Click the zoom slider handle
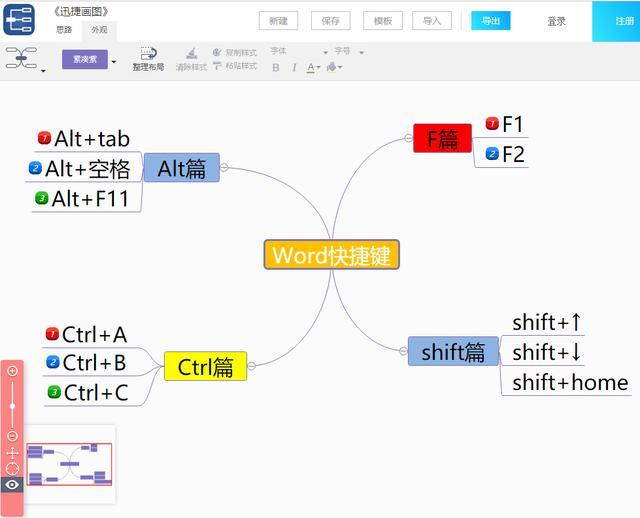Image resolution: width=640 pixels, height=518 pixels. click(12, 406)
